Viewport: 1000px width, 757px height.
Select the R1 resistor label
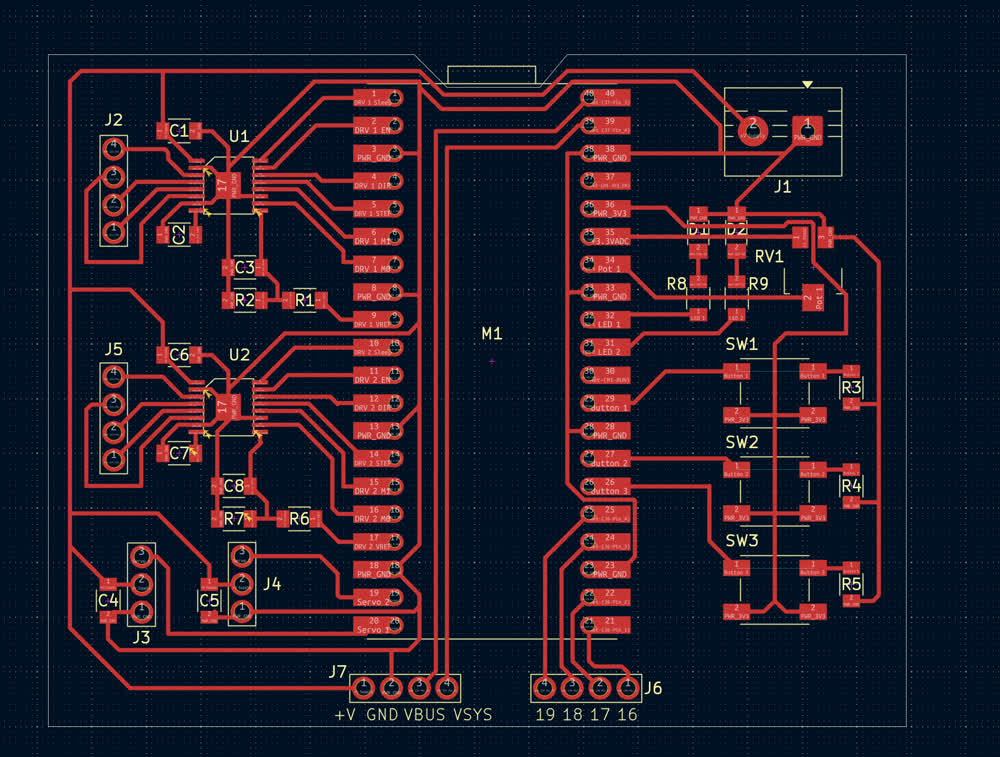tap(304, 299)
